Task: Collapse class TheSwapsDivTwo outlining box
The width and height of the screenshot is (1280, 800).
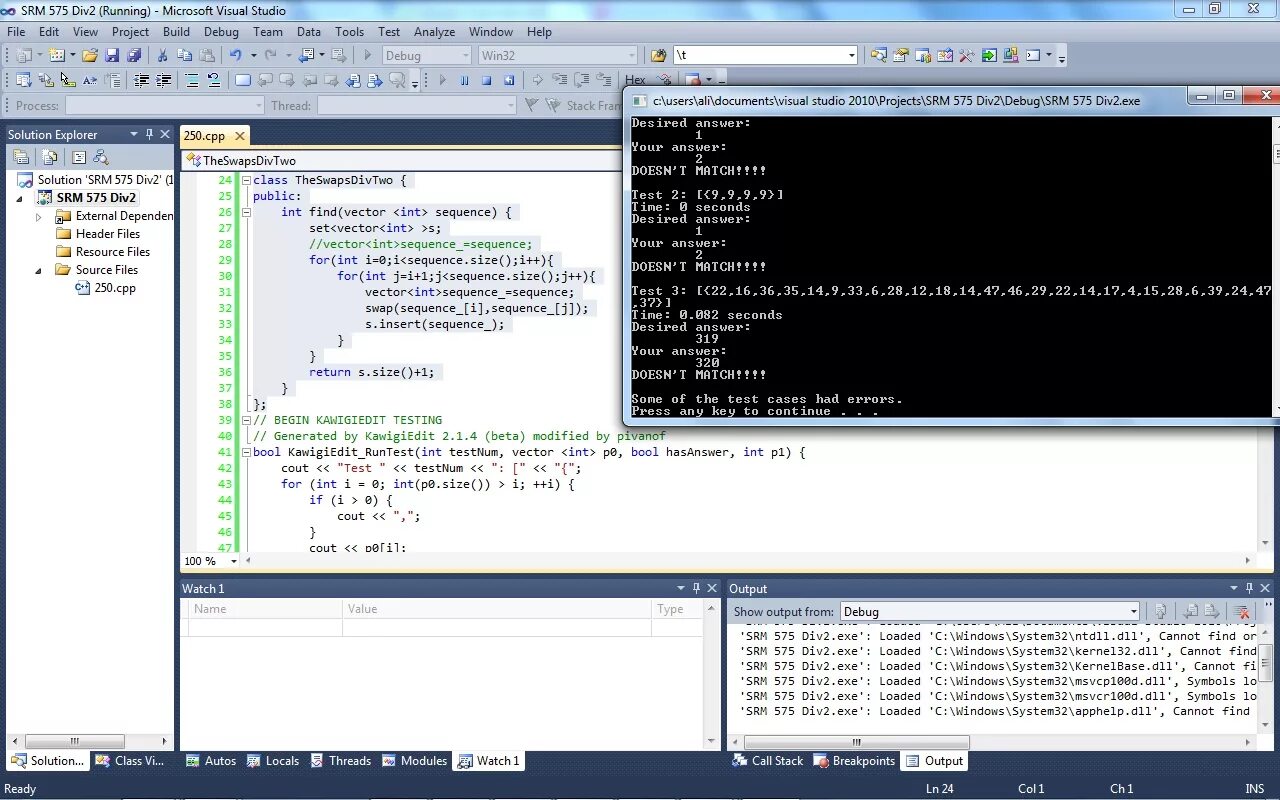Action: (x=246, y=180)
